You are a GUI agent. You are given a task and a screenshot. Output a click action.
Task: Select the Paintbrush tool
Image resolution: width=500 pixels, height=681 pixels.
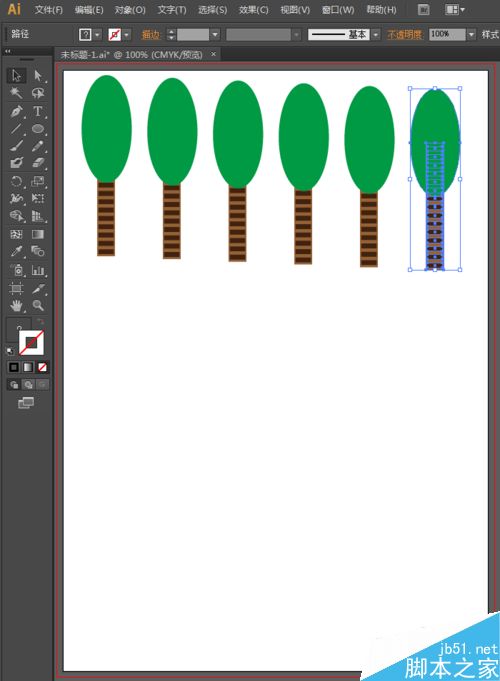17,146
